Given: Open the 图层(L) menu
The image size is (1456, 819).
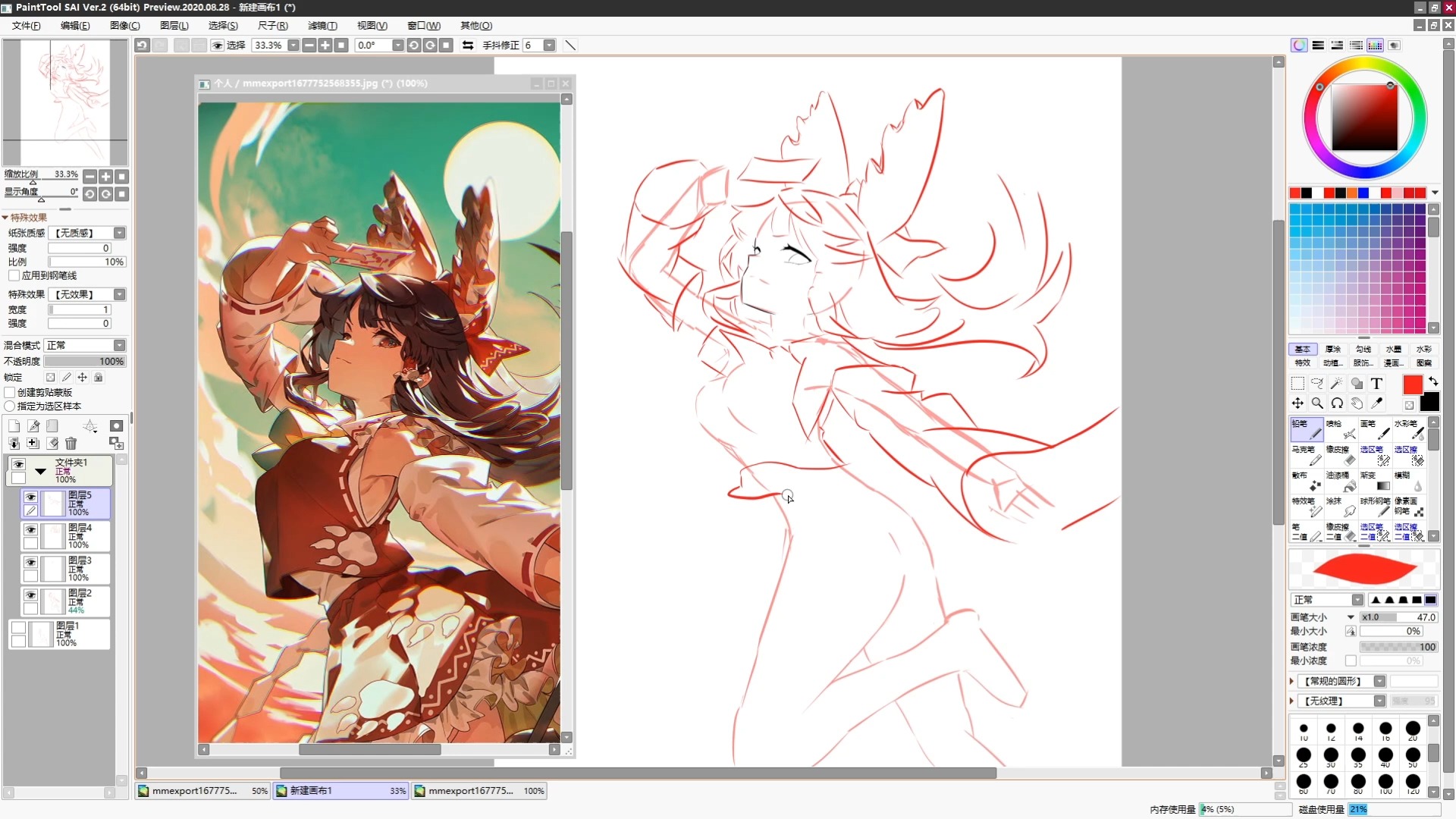Looking at the screenshot, I should [x=174, y=26].
